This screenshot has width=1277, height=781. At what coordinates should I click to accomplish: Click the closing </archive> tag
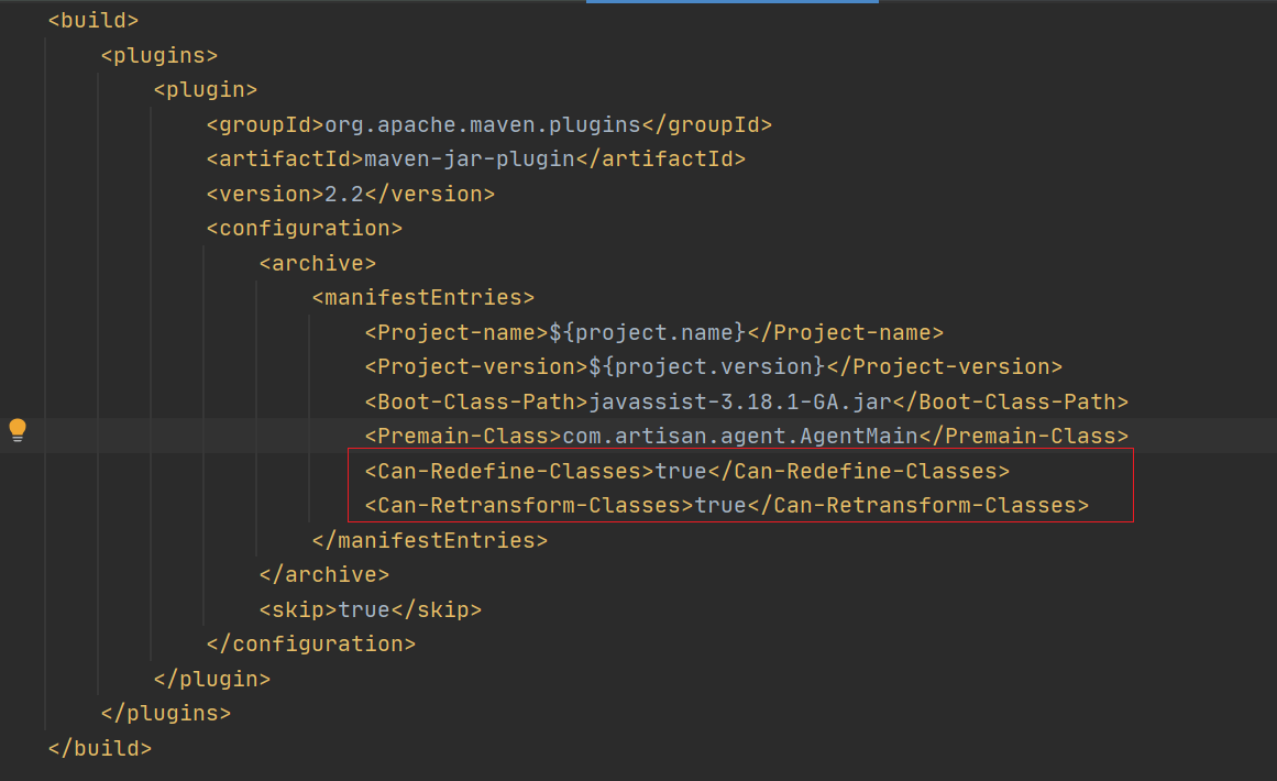click(324, 574)
